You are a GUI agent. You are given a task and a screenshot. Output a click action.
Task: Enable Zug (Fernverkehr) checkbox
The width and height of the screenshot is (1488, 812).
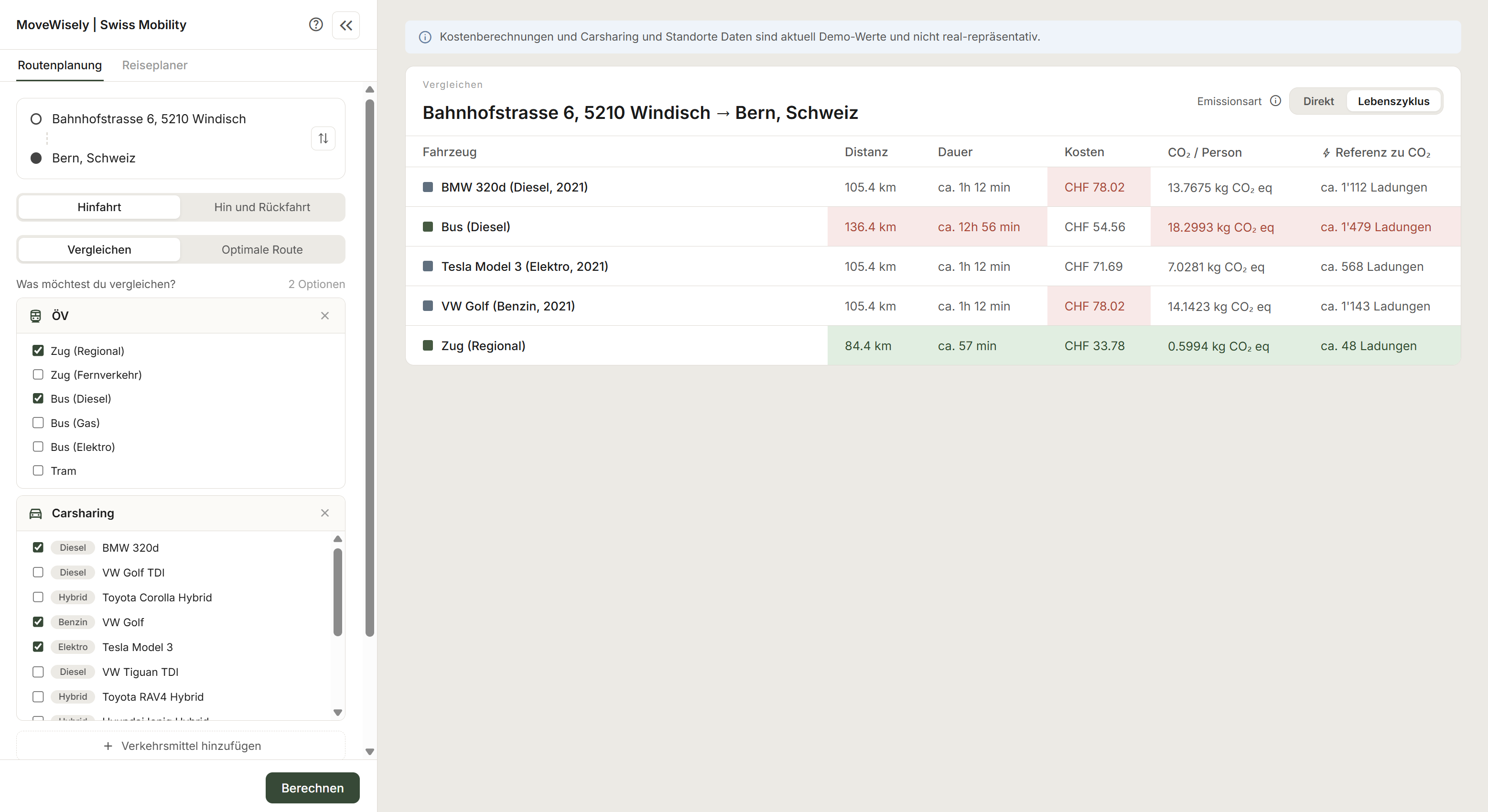[x=38, y=375]
